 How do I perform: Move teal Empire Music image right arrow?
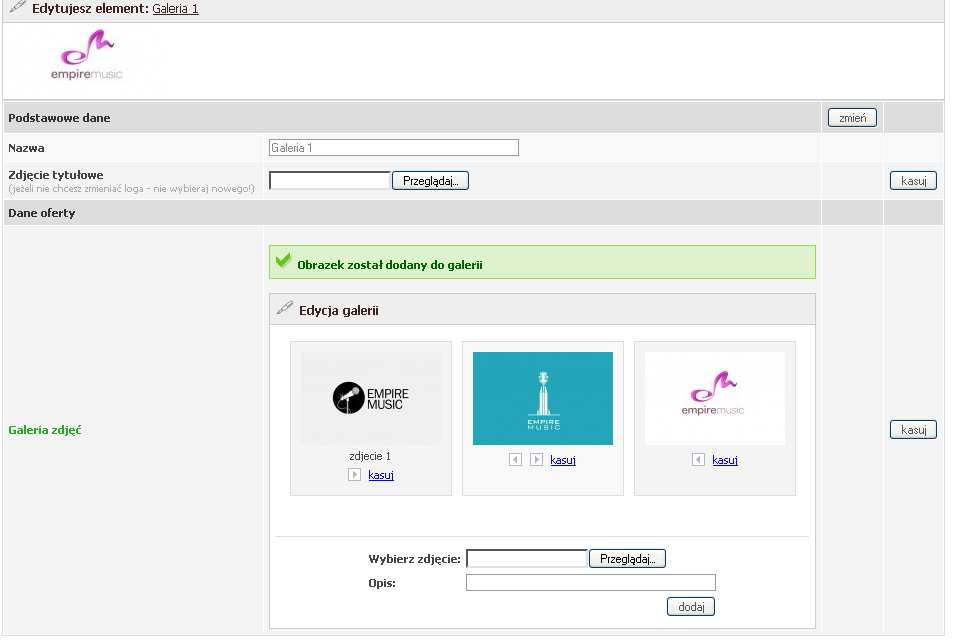pos(536,460)
